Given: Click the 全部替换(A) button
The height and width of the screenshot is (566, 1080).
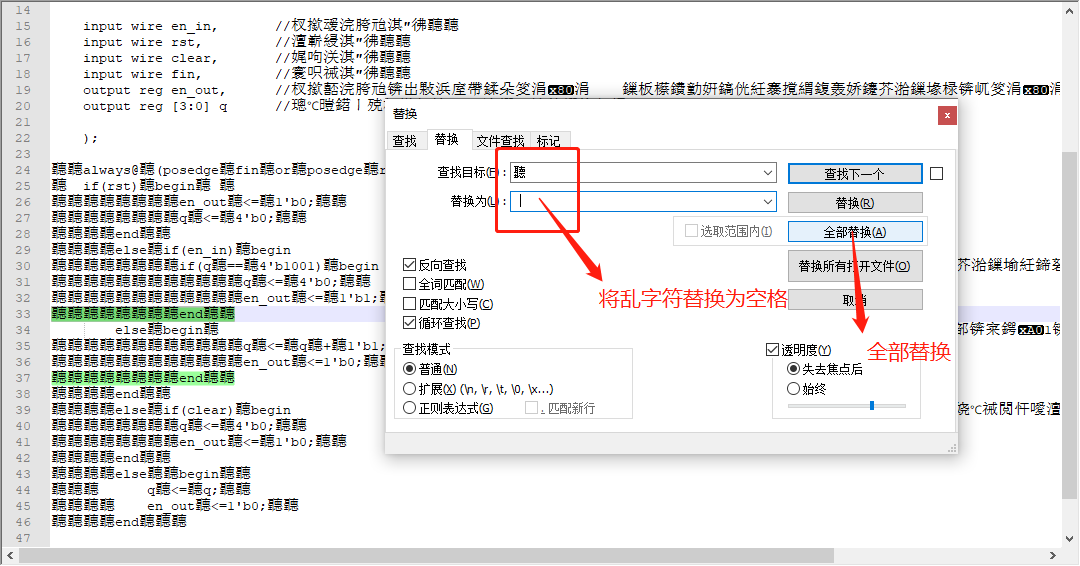Looking at the screenshot, I should 855,232.
